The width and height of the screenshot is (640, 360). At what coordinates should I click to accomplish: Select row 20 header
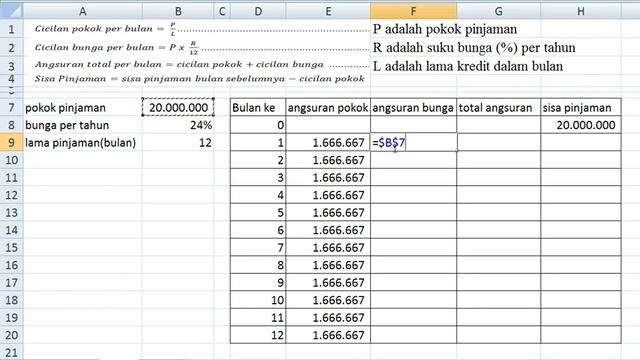point(11,335)
